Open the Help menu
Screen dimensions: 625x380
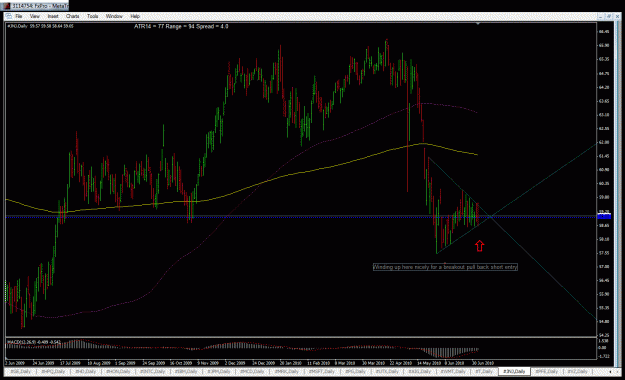coord(135,16)
